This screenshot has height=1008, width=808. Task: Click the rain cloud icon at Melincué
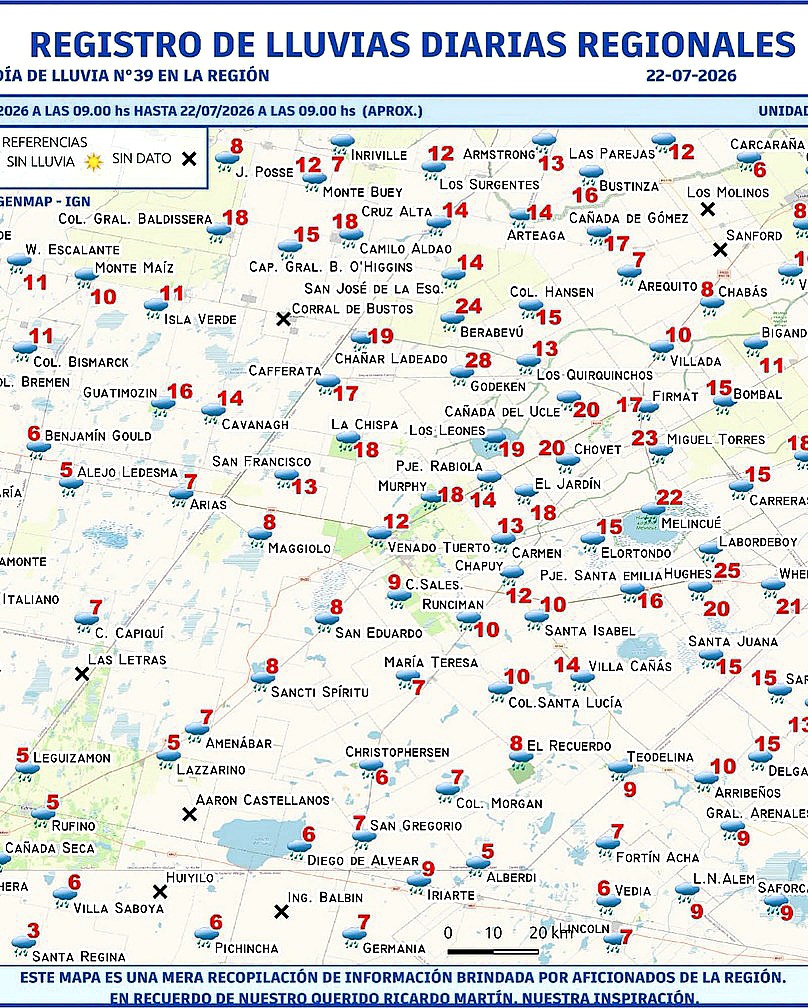[x=652, y=512]
